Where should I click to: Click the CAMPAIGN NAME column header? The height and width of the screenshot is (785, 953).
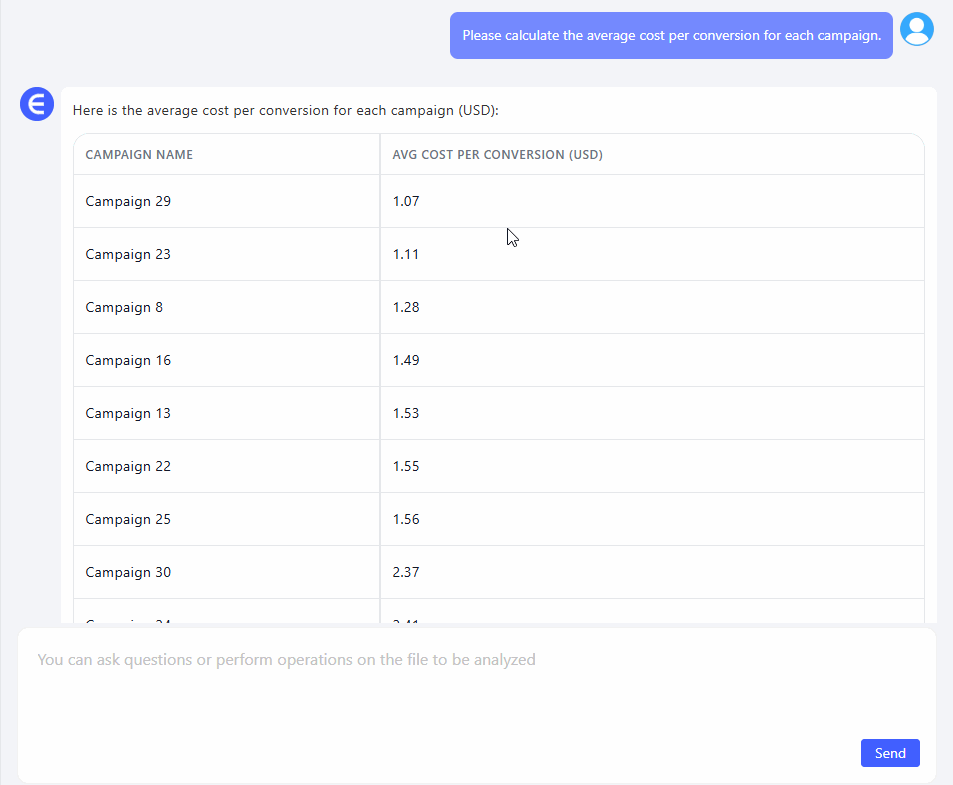point(139,155)
